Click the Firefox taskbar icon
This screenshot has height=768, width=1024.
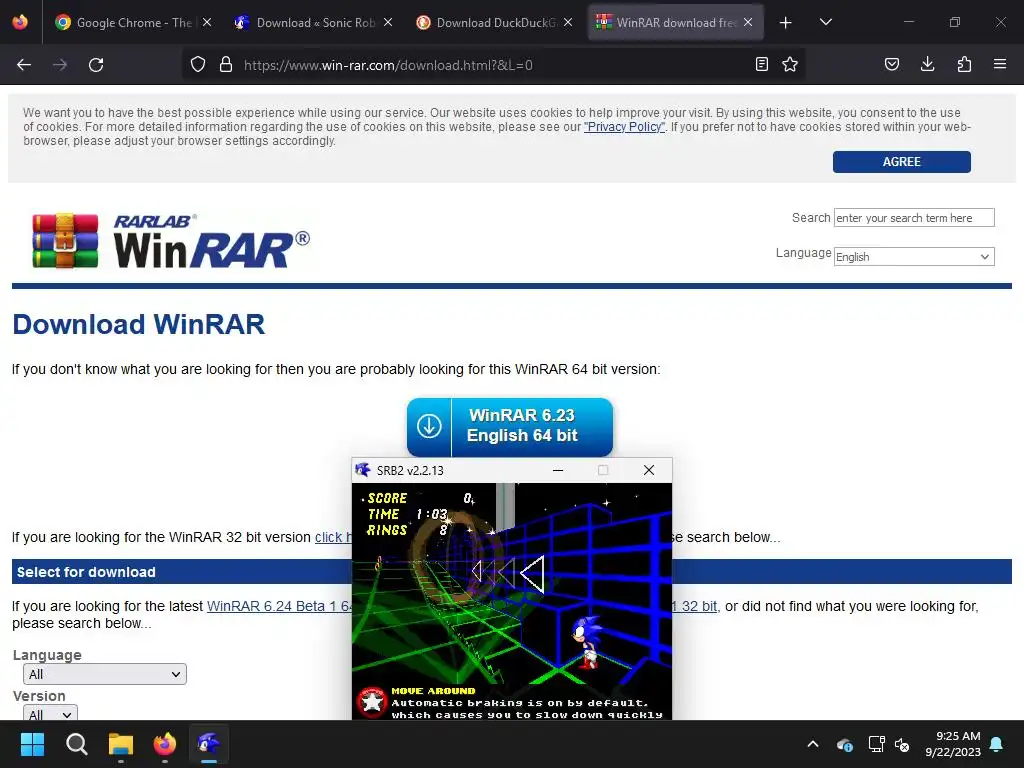click(x=165, y=744)
